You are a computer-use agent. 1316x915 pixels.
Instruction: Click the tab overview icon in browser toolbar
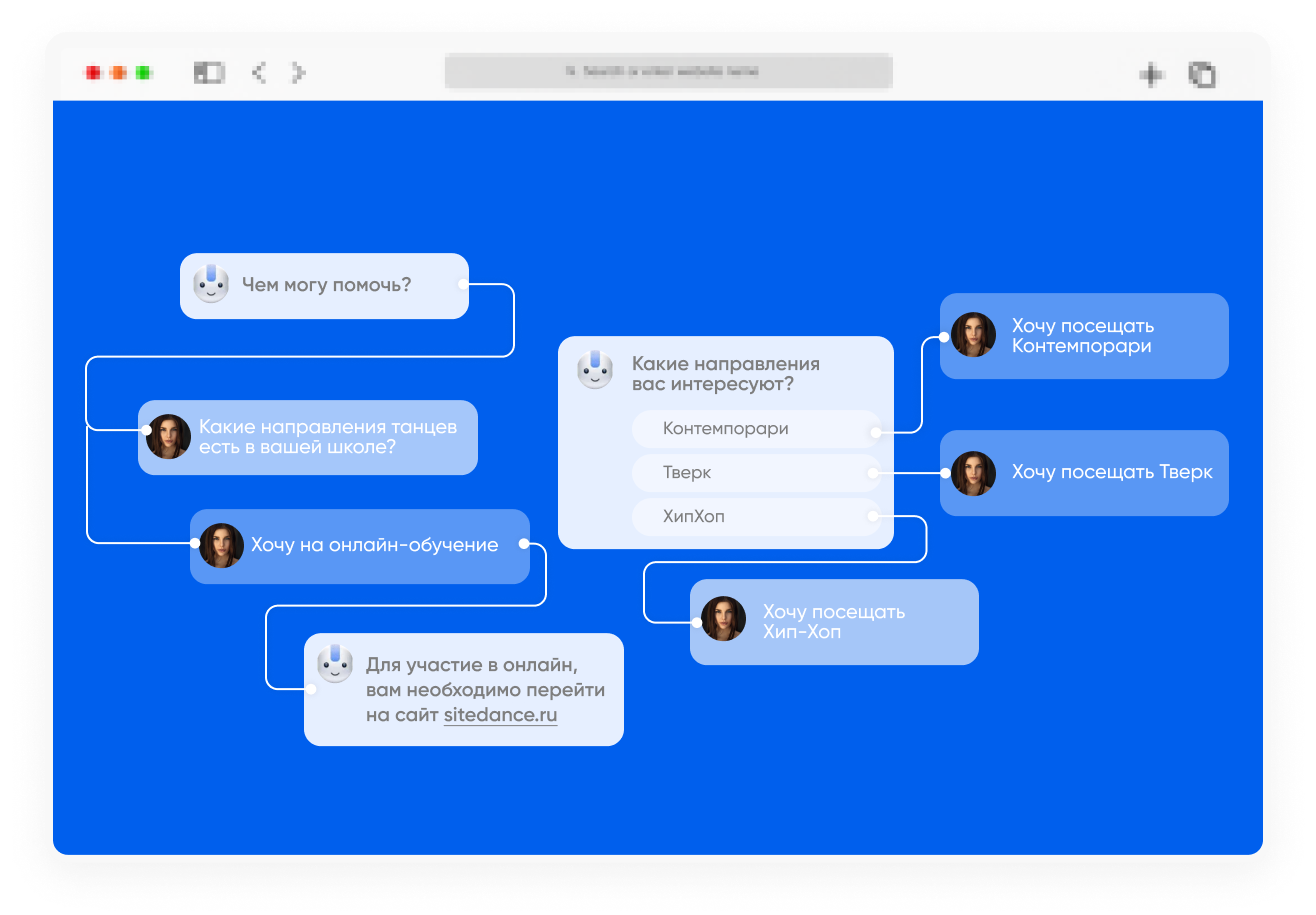coord(1202,74)
